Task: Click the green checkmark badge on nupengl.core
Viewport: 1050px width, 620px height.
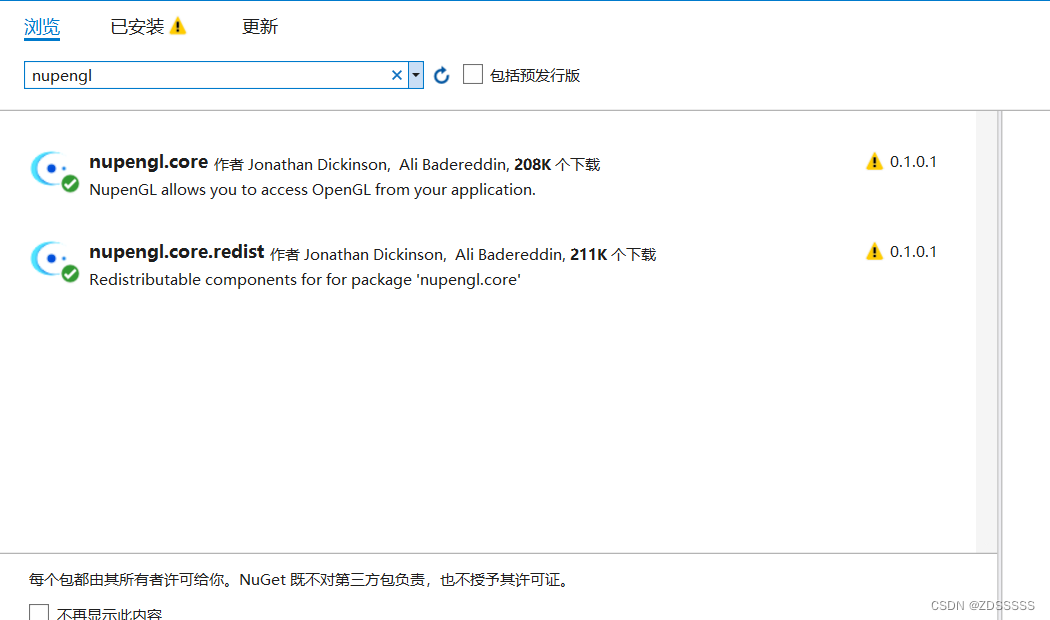Action: click(68, 186)
